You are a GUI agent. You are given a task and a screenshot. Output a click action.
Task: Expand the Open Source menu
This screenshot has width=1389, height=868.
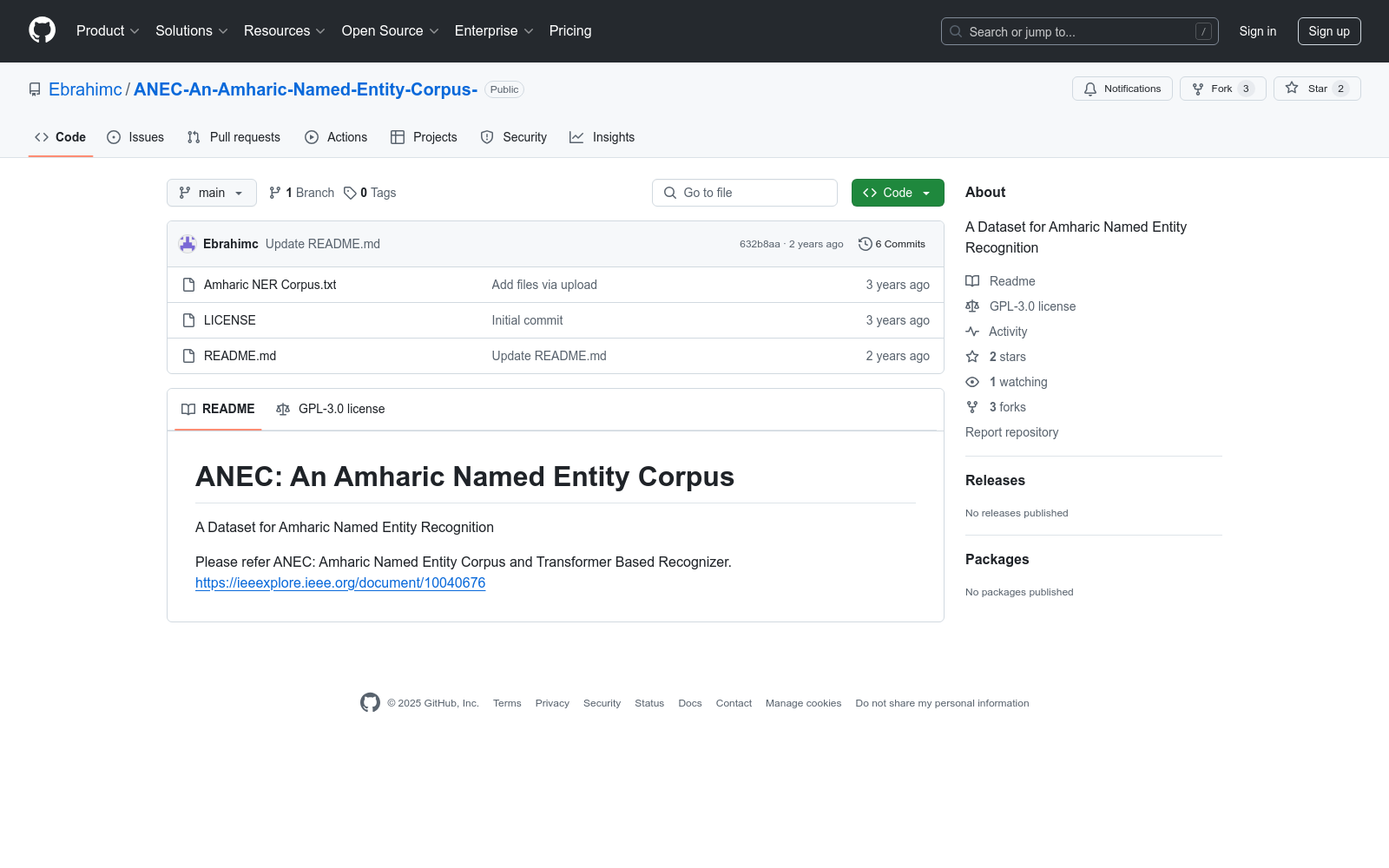coord(391,31)
